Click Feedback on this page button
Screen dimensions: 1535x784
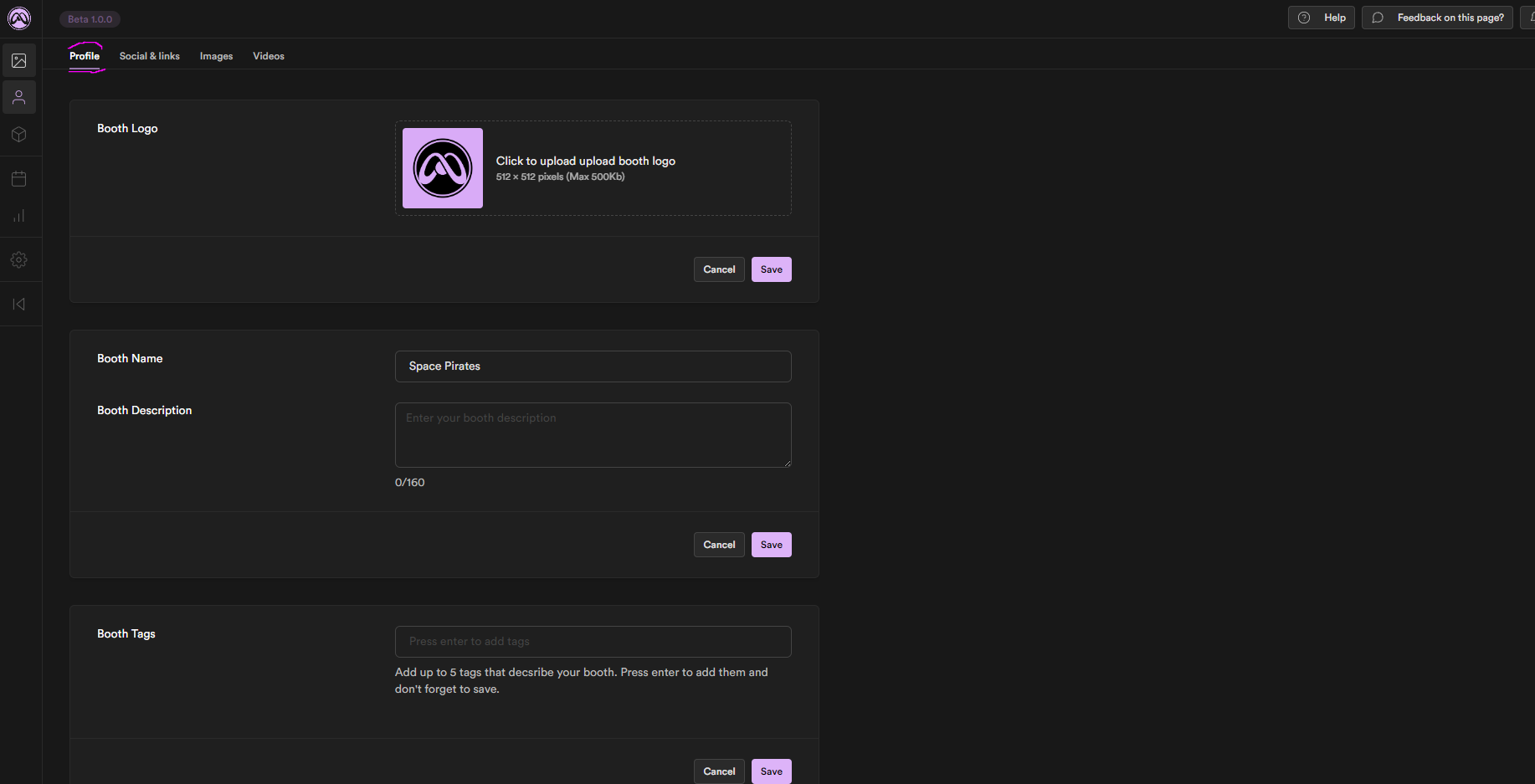point(1437,18)
